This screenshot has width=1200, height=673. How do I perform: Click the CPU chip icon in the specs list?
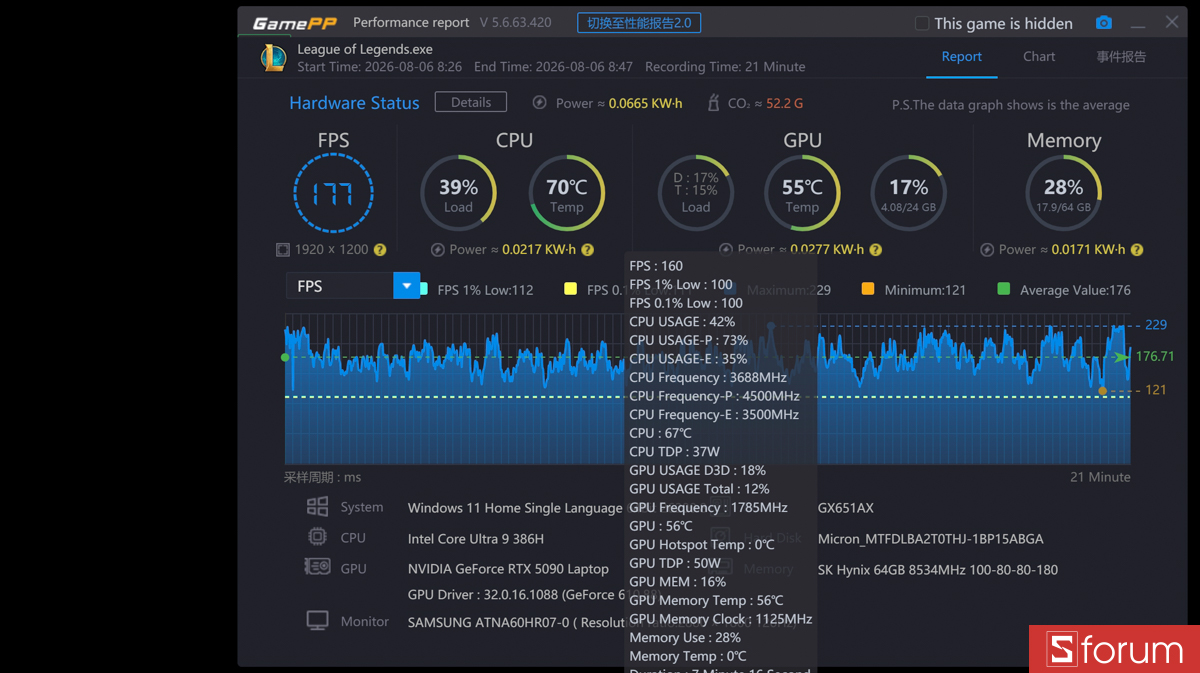[317, 537]
